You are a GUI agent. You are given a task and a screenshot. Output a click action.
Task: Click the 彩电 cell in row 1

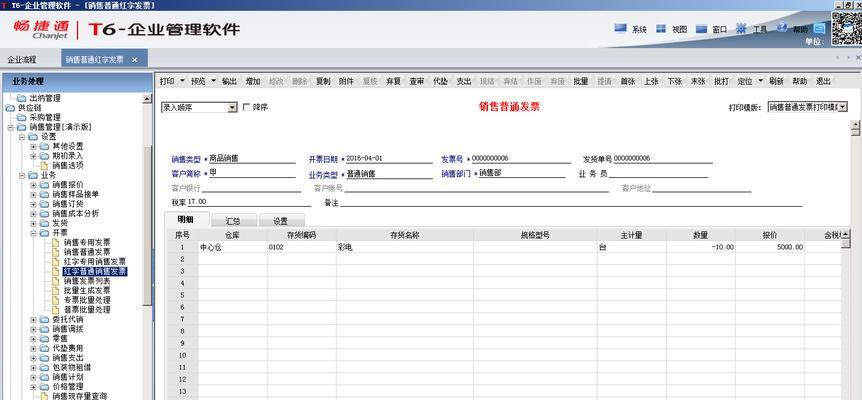405,247
